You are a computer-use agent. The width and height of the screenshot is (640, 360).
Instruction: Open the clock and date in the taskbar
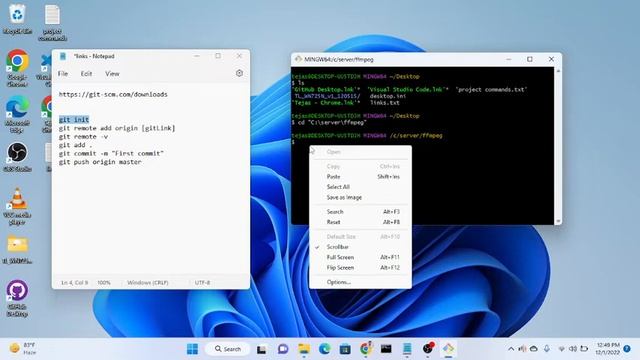608,349
